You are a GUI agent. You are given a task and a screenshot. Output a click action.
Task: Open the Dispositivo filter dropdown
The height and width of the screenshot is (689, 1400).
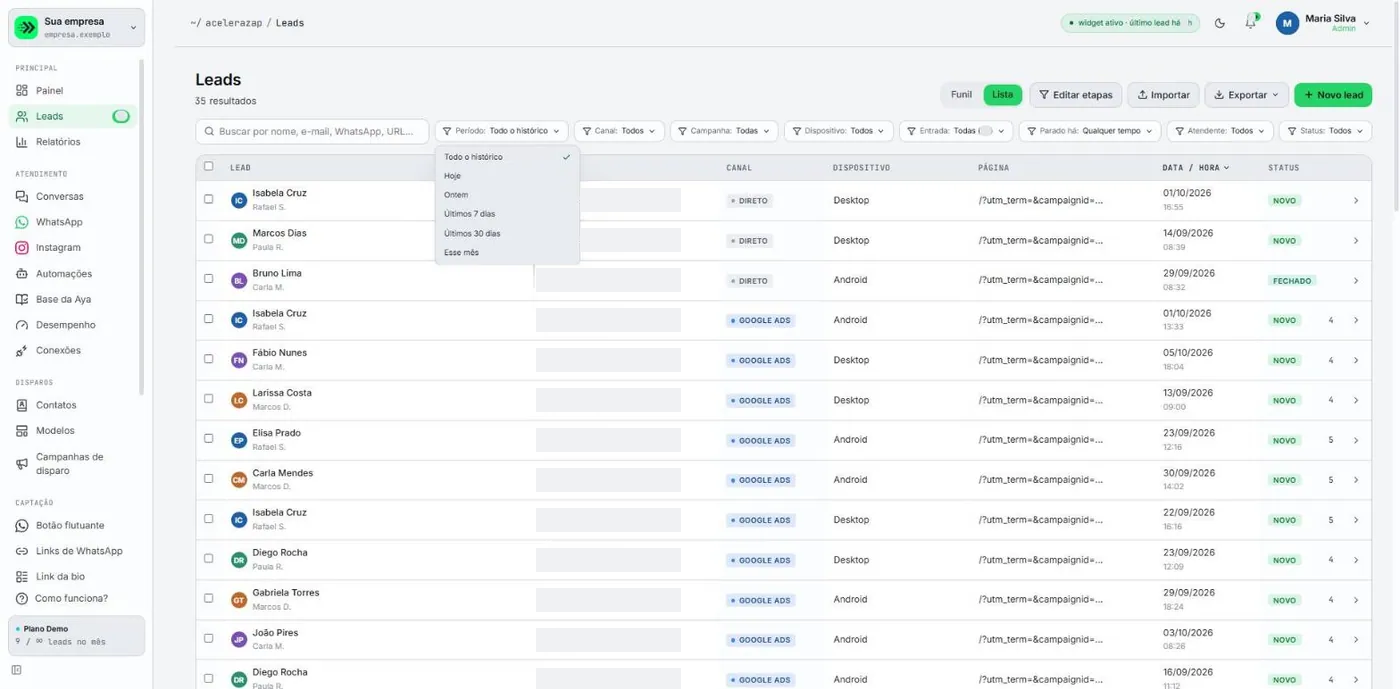pos(838,131)
